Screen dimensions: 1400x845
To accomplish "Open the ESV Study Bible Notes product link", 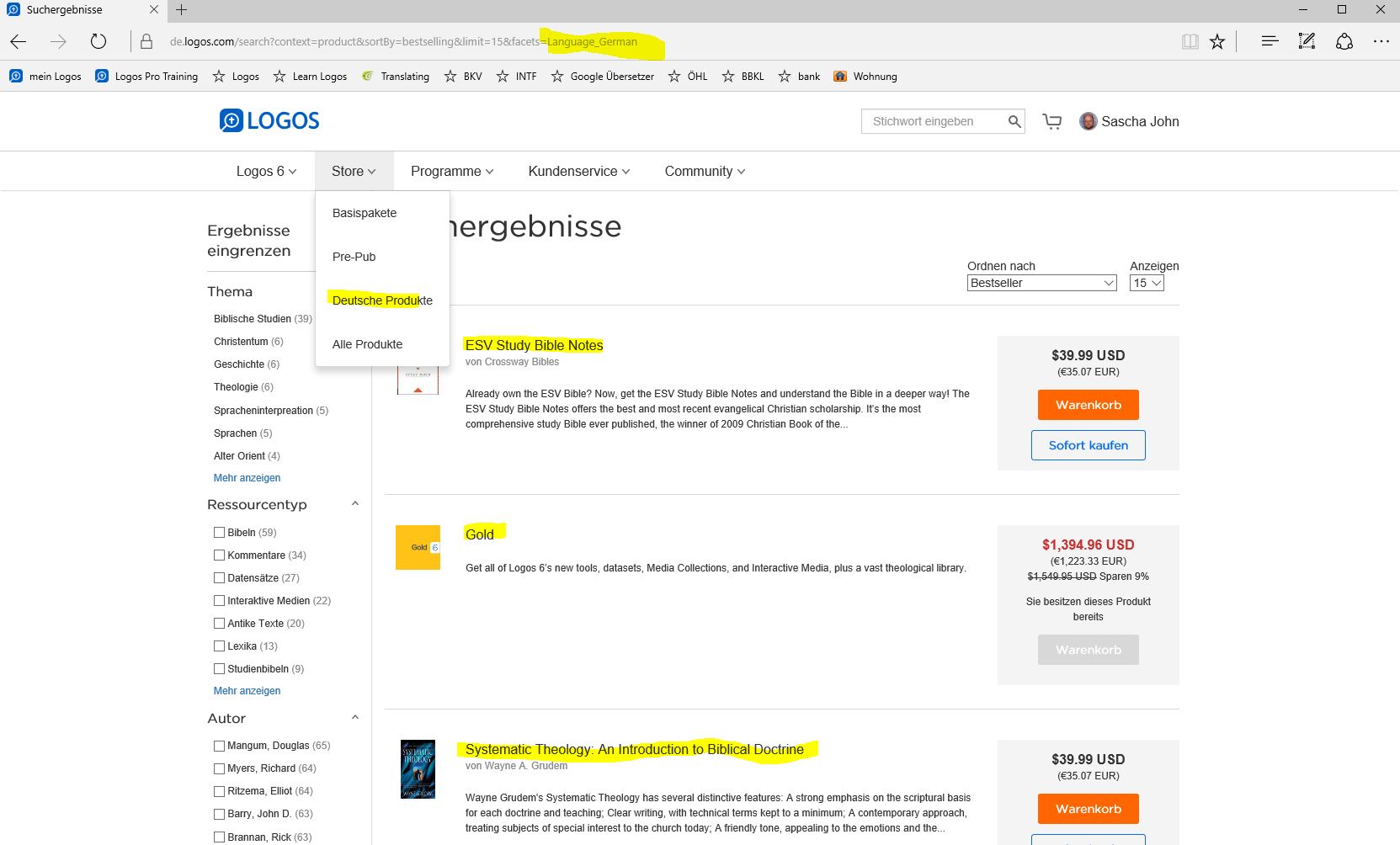I will tap(534, 345).
